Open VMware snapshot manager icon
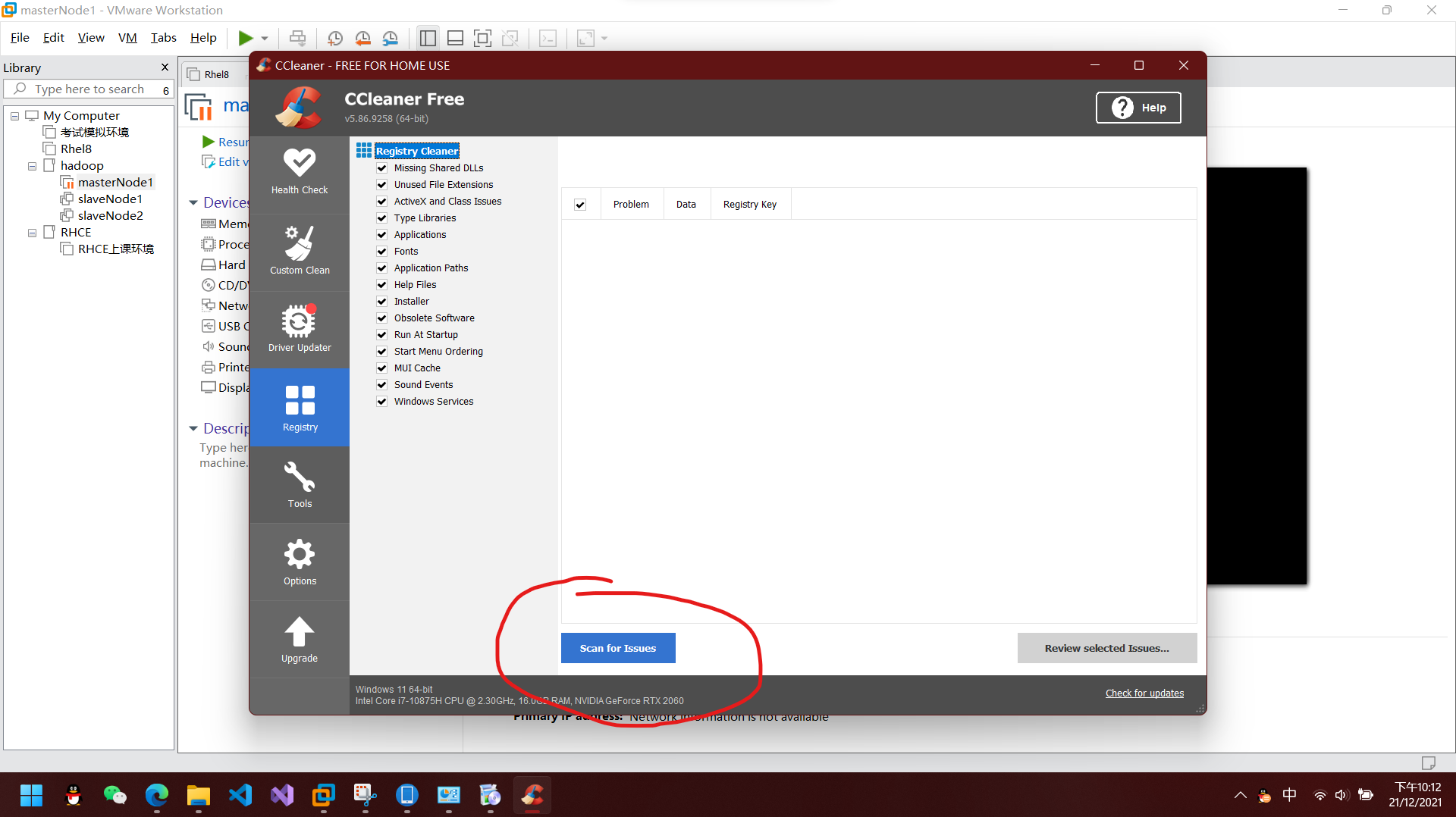Viewport: 1456px width, 817px height. click(391, 38)
